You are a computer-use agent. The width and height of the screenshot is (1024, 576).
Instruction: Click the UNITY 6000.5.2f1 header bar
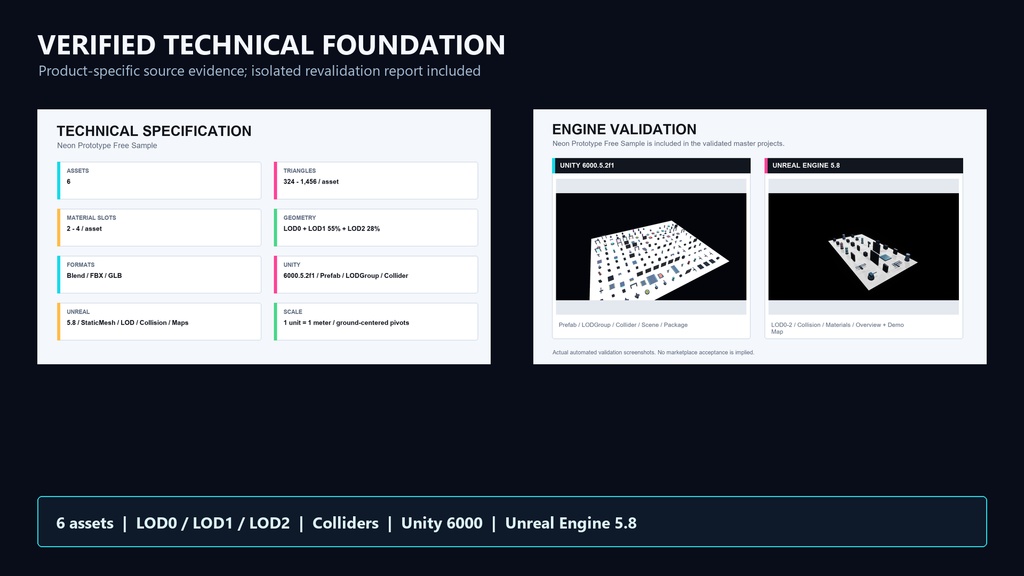tap(651, 165)
